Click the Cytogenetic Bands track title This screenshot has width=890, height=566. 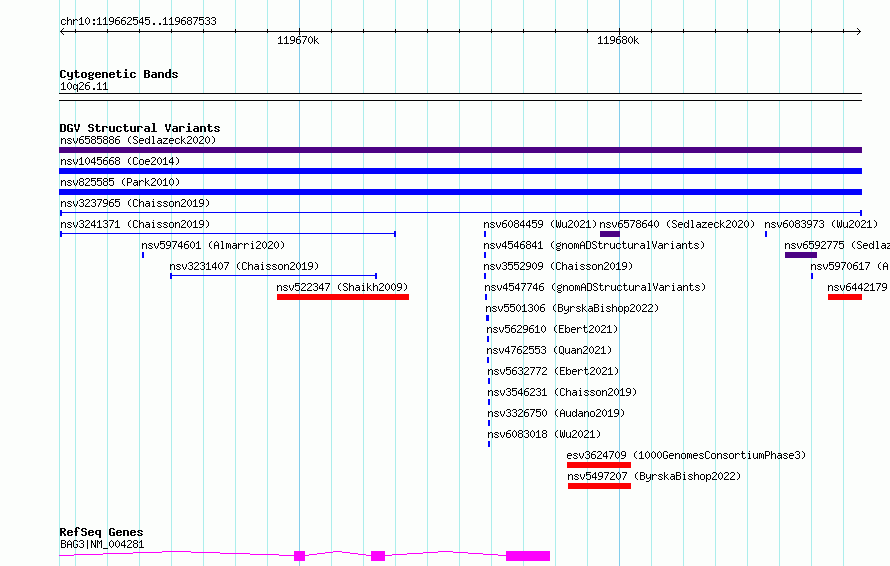[x=119, y=74]
